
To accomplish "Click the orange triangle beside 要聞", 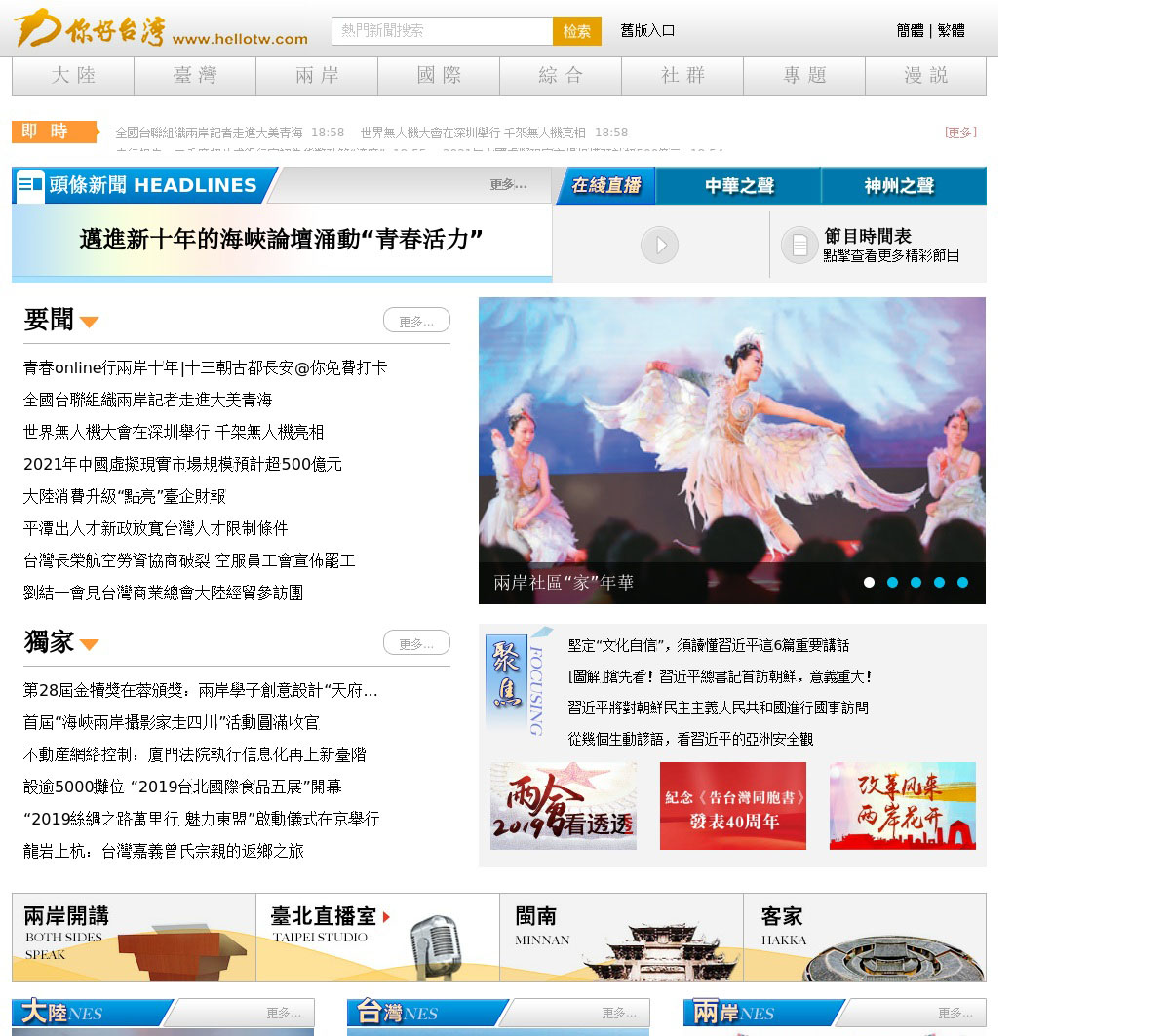I will [x=90, y=322].
